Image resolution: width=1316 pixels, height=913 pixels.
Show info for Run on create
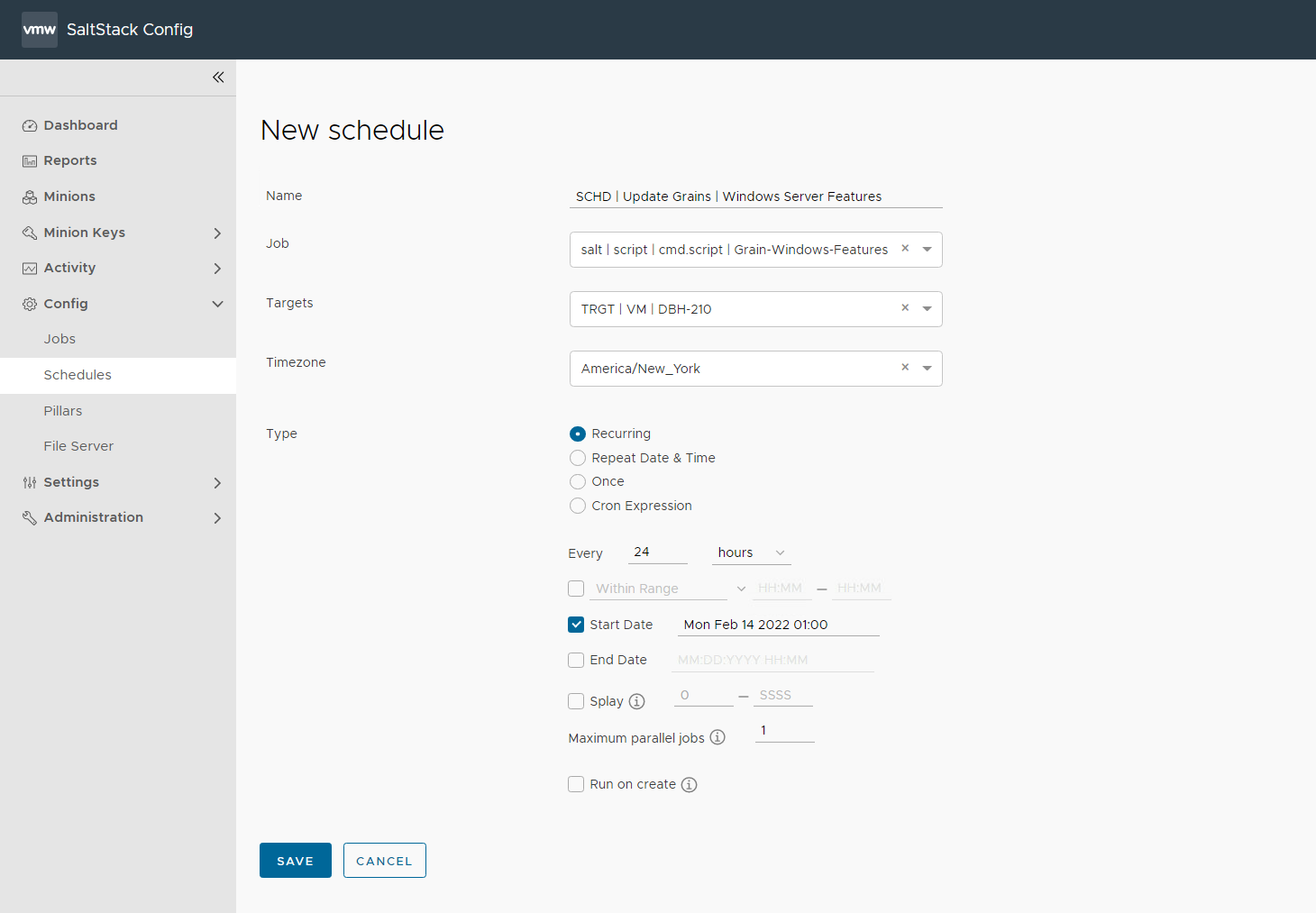pyautogui.click(x=690, y=784)
